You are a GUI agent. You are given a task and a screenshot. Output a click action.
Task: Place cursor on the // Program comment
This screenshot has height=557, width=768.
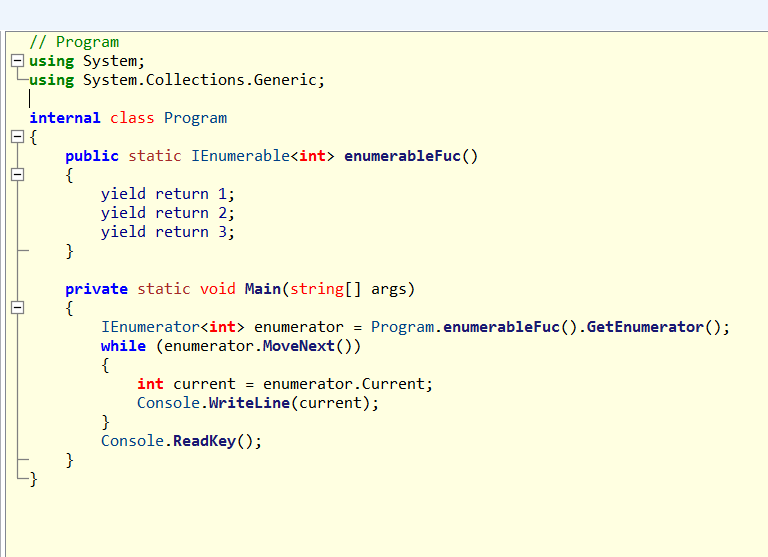(x=74, y=42)
